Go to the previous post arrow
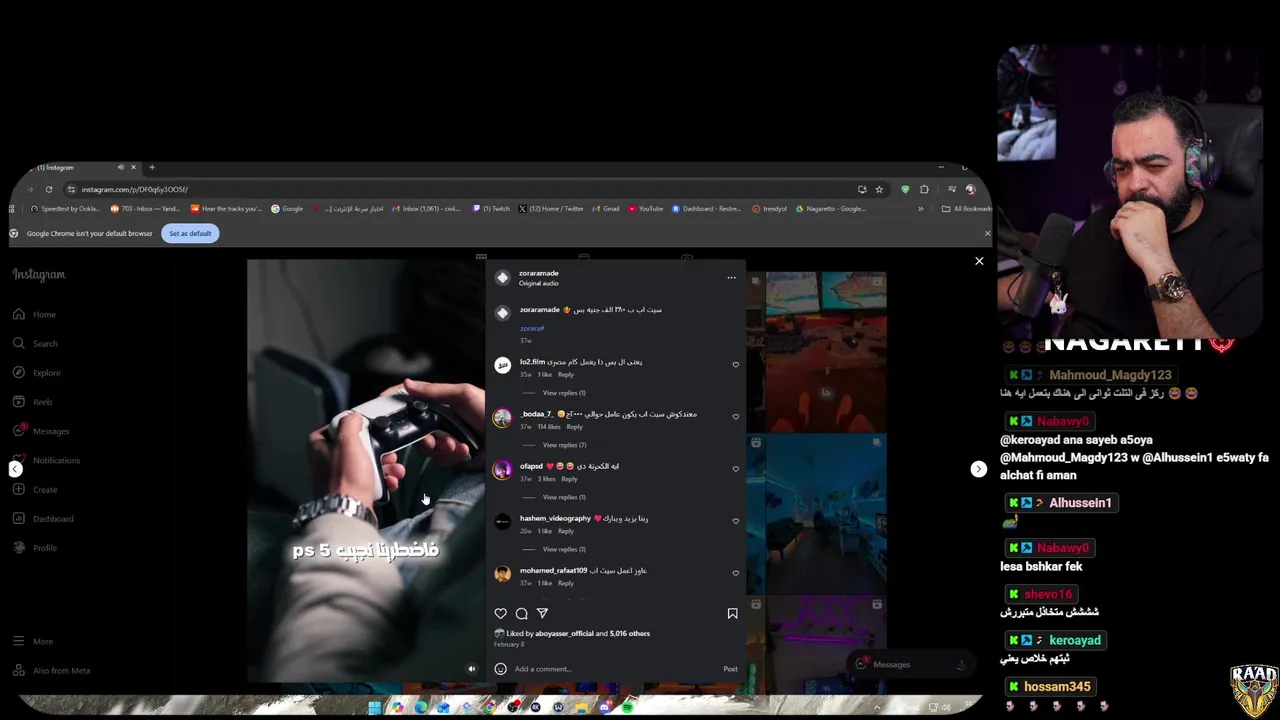 point(15,469)
